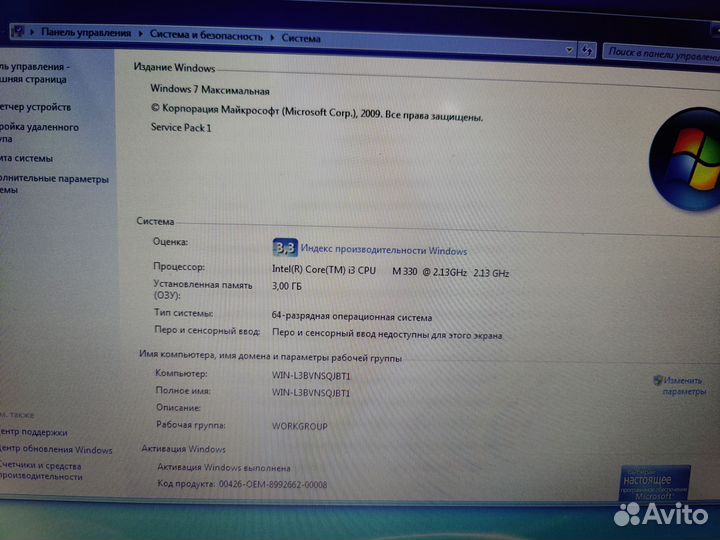The image size is (720, 540).
Task: Click the refresh button next to address bar
Action: tap(587, 50)
